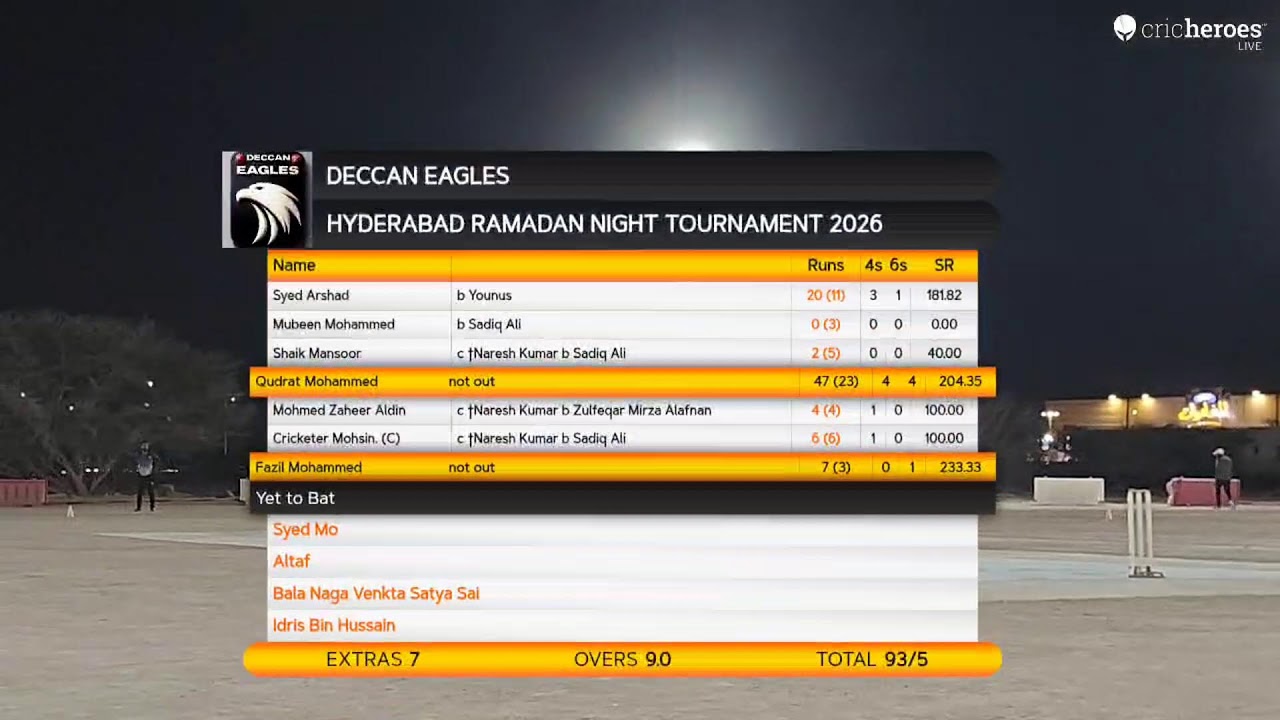The width and height of the screenshot is (1280, 720).
Task: Click the Name column header
Action: [x=294, y=265]
